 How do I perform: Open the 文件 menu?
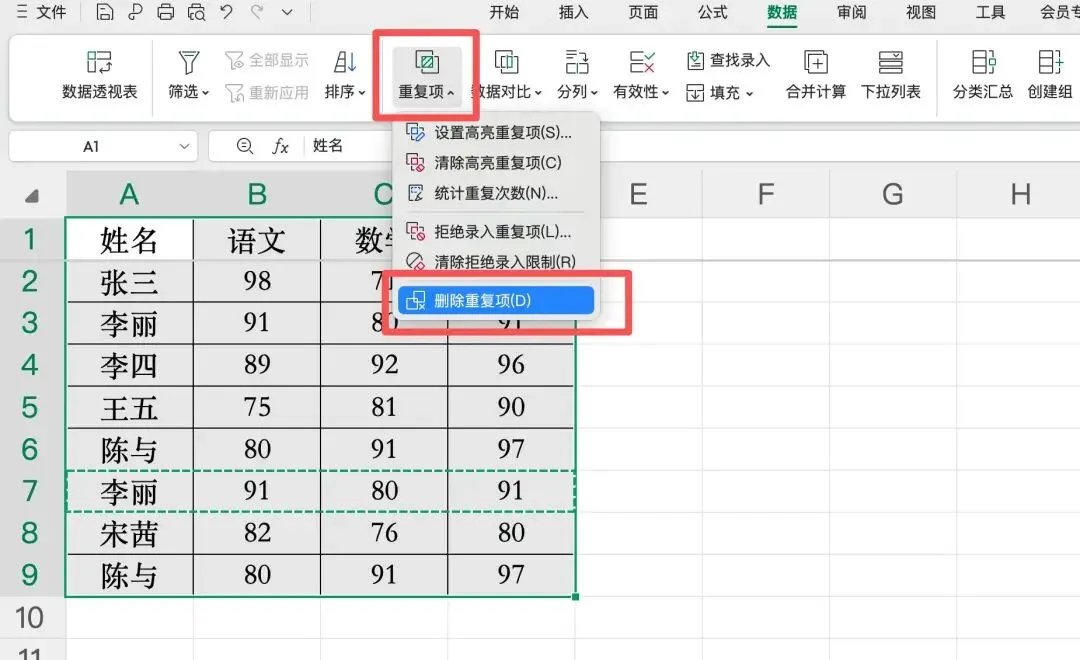pos(41,12)
